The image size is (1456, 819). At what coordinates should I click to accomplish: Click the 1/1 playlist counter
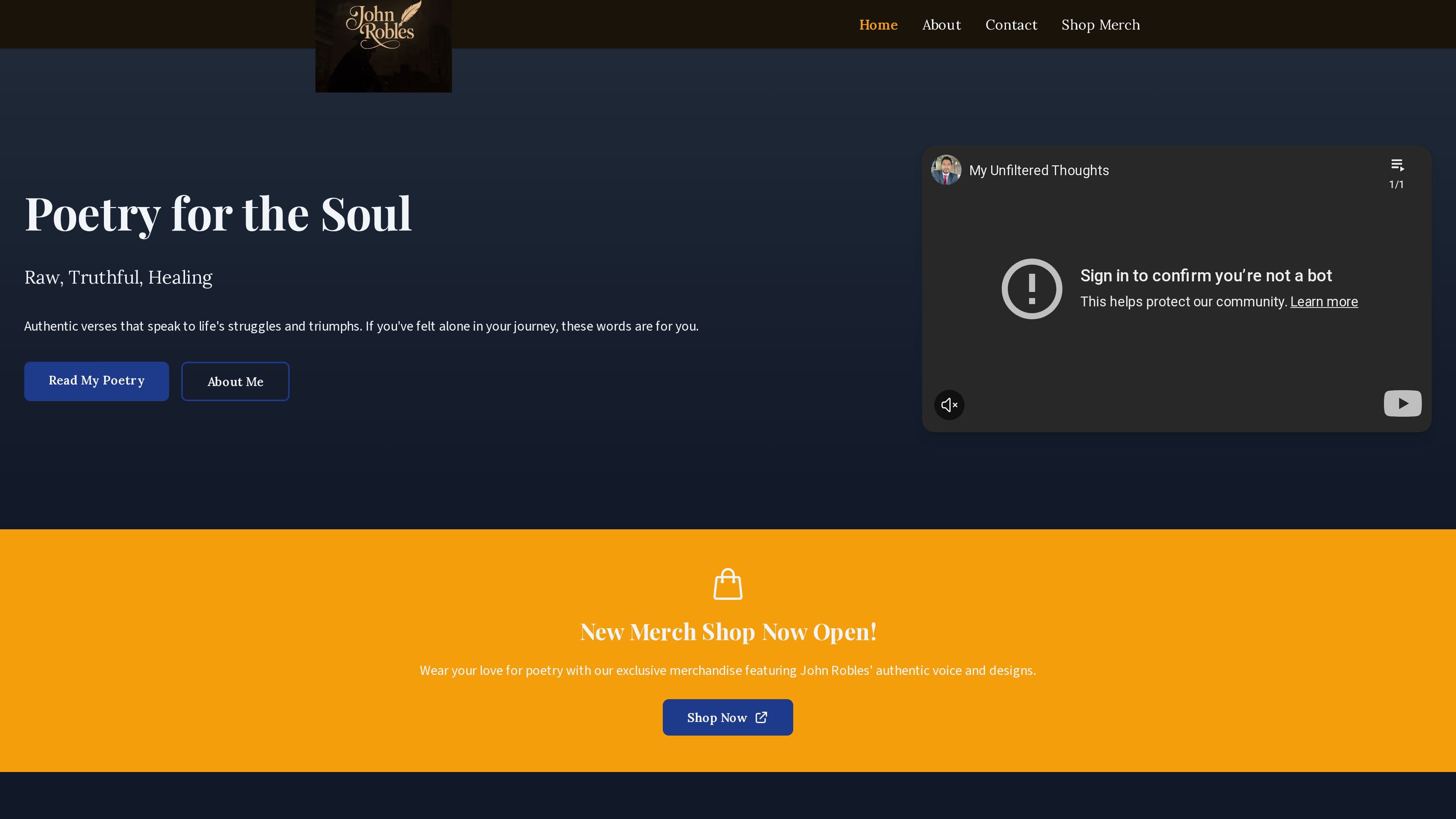tap(1396, 184)
